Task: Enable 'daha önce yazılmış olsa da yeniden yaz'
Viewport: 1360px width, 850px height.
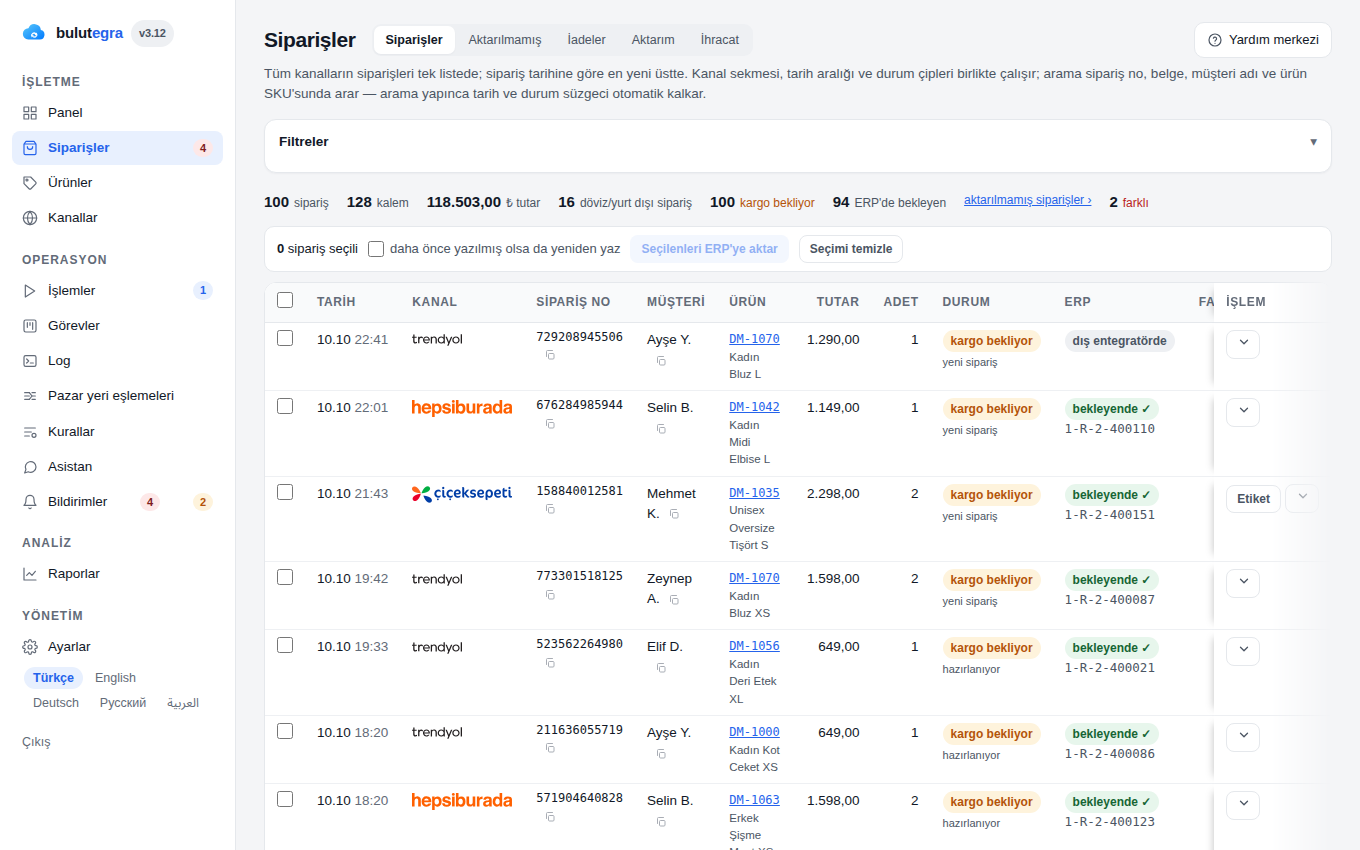Action: (376, 249)
